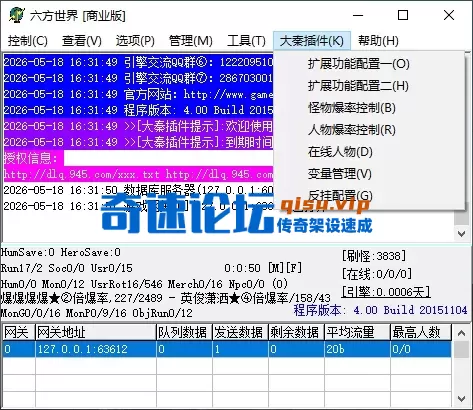
Task: Click the 官方网站 log line
Action: 138,94
